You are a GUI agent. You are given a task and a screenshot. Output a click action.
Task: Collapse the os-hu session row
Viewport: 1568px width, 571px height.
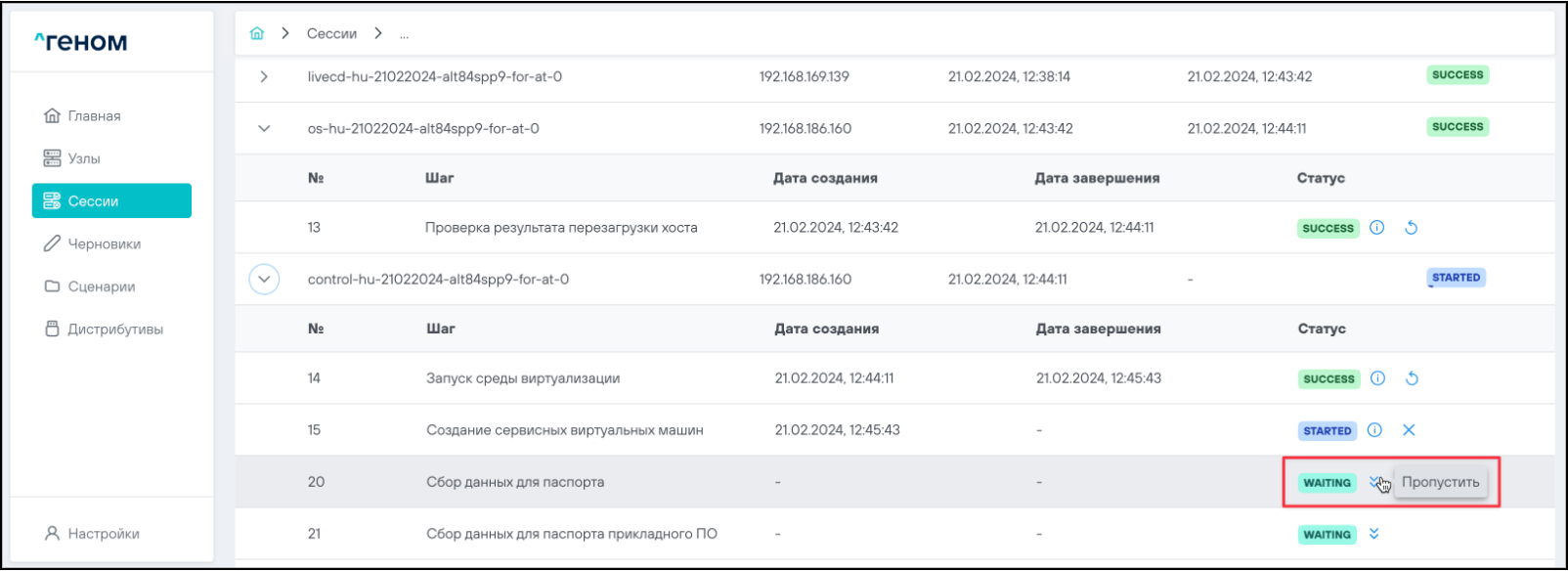point(264,128)
